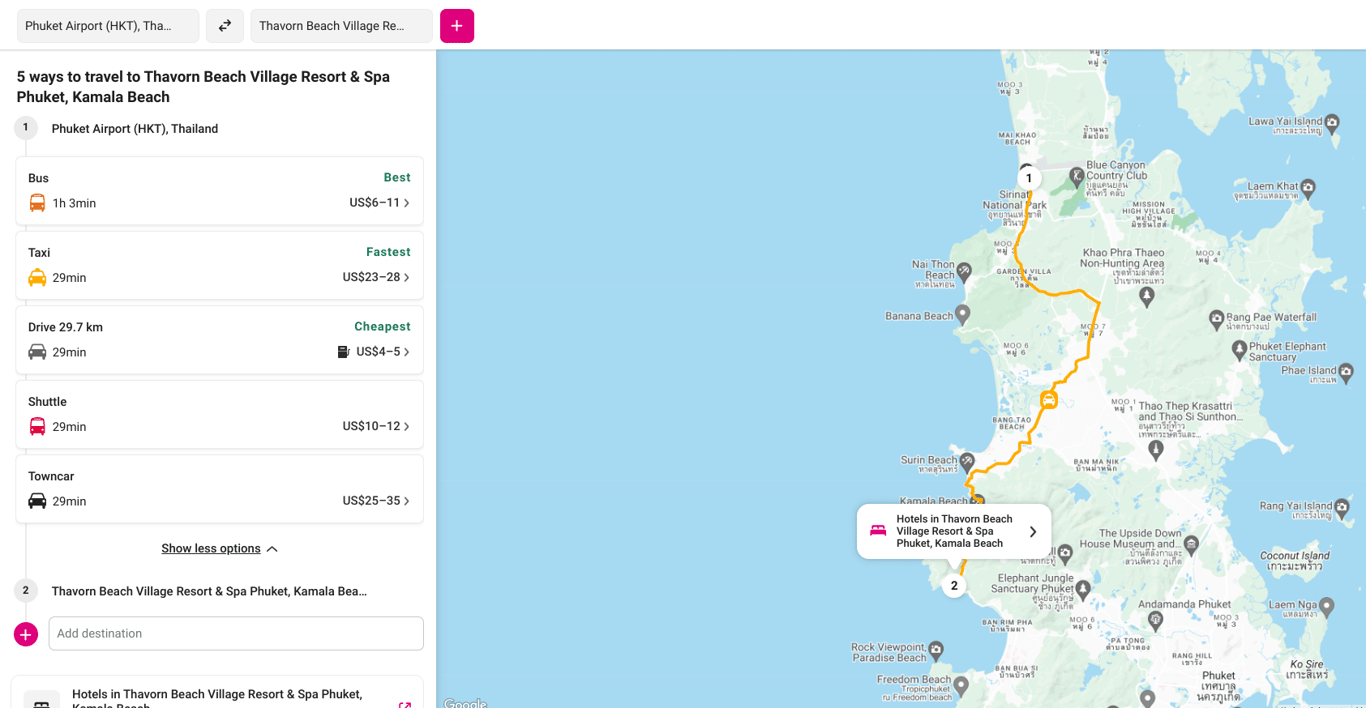Click Lawa Yai Island map pin
Screen dimensions: 1366x708
click(x=1333, y=125)
